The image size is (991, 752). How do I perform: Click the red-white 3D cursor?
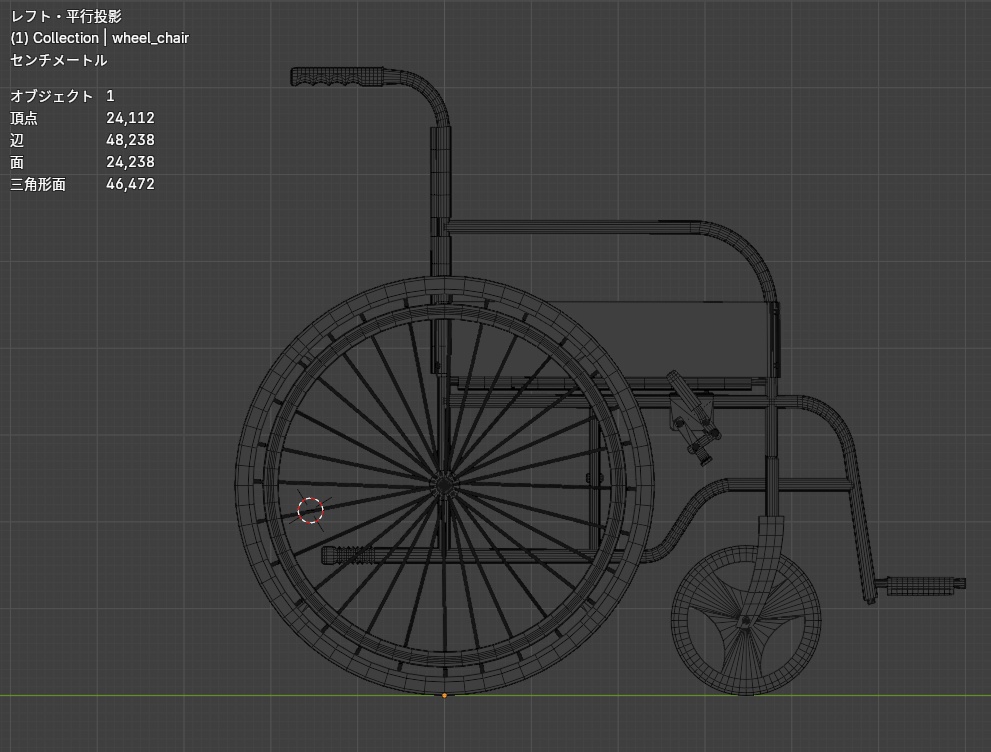[x=310, y=510]
